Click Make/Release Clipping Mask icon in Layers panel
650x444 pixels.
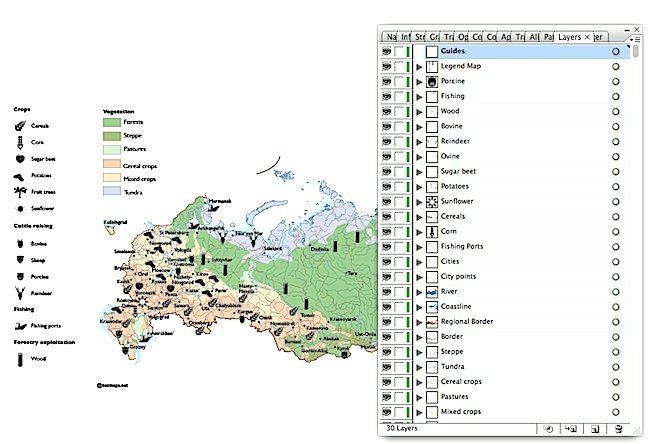tap(548, 429)
